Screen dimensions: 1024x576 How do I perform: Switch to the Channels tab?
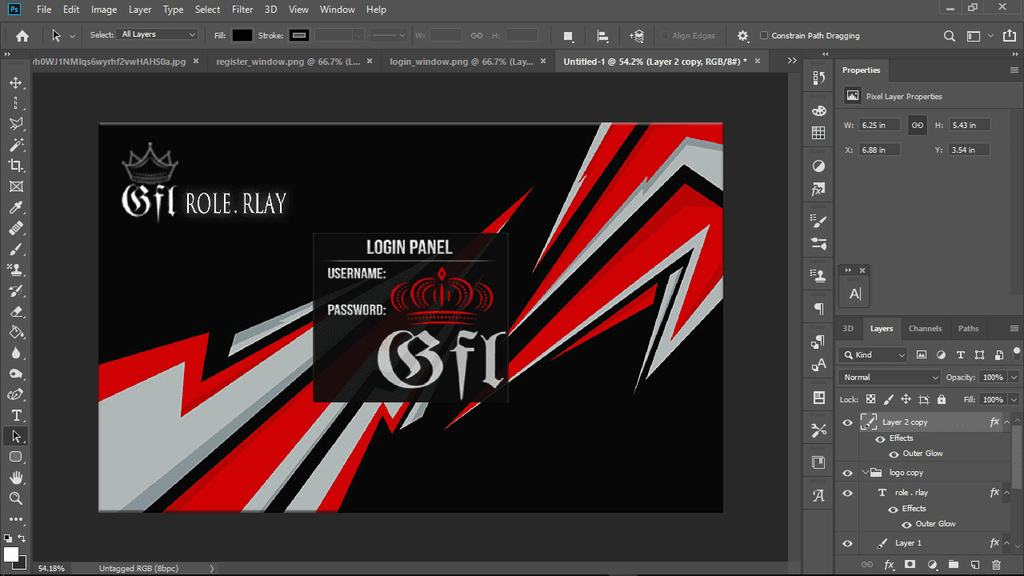point(924,328)
